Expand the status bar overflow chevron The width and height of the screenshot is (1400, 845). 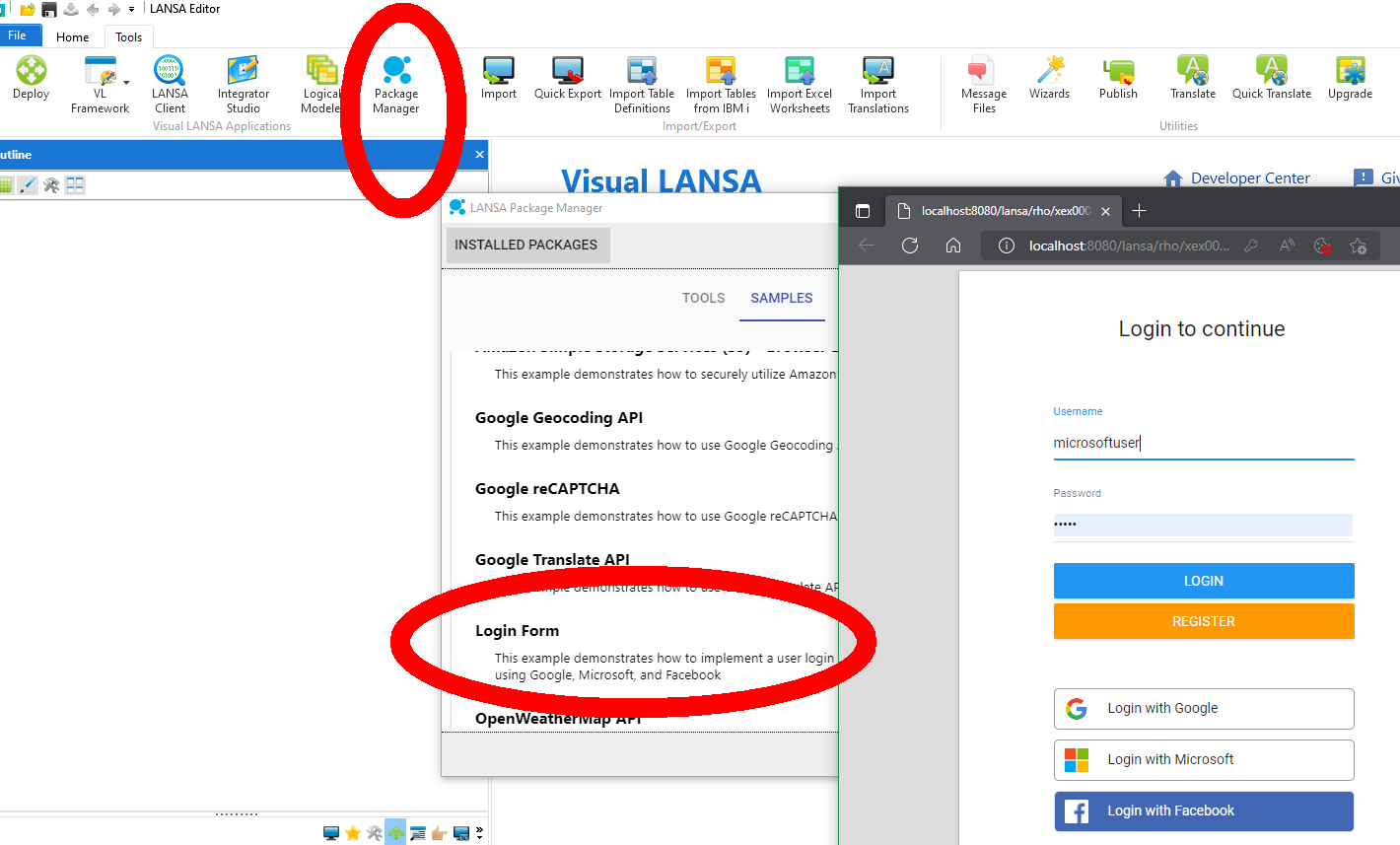click(x=479, y=832)
